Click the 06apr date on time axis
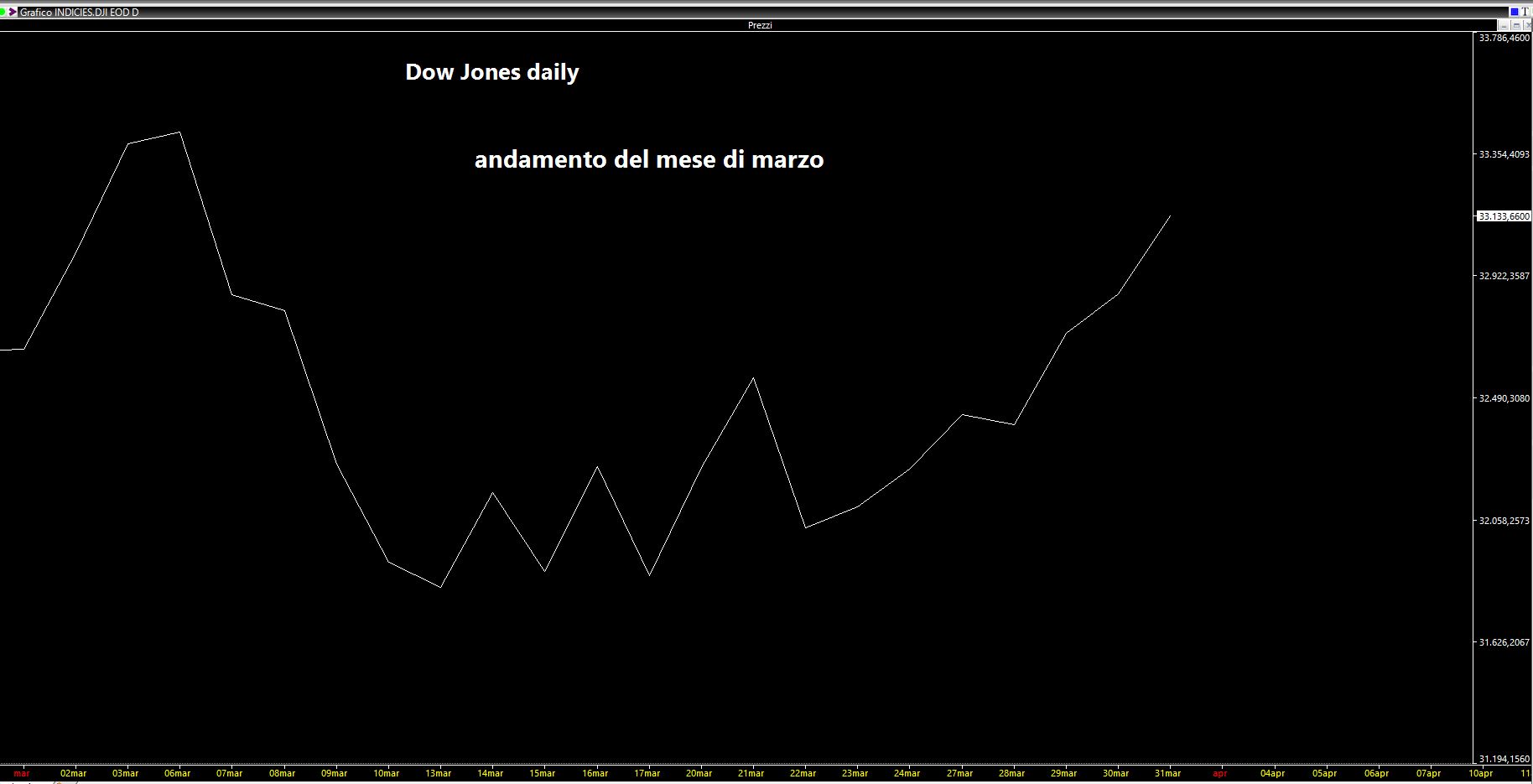 coord(1377,774)
